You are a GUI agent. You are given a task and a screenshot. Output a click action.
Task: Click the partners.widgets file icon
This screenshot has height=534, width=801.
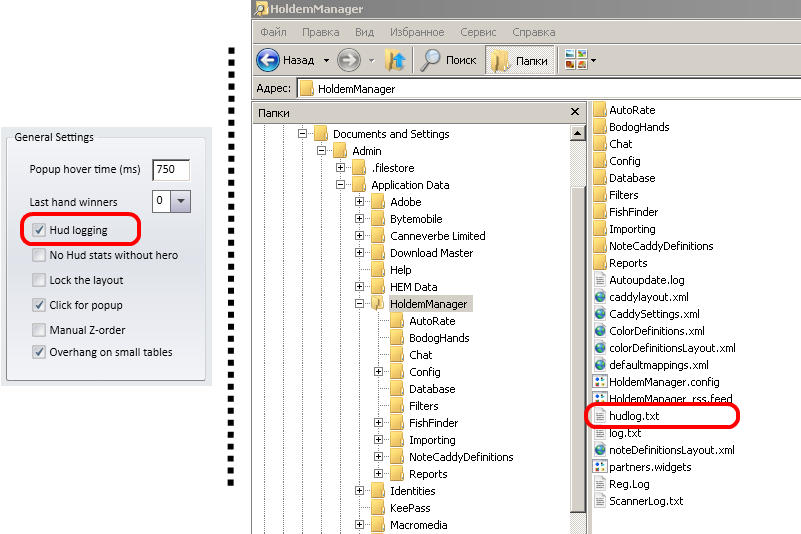tap(600, 467)
